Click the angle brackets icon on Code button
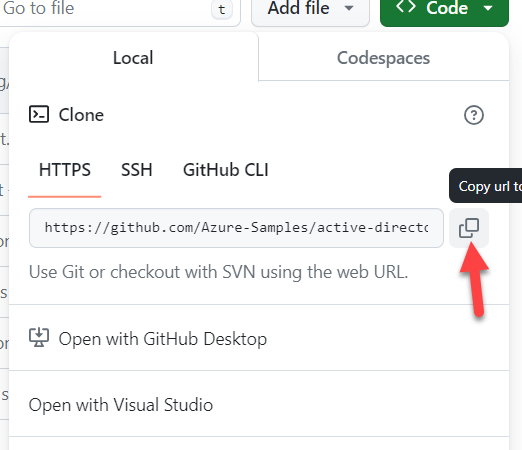This screenshot has height=450, width=522. coord(406,7)
